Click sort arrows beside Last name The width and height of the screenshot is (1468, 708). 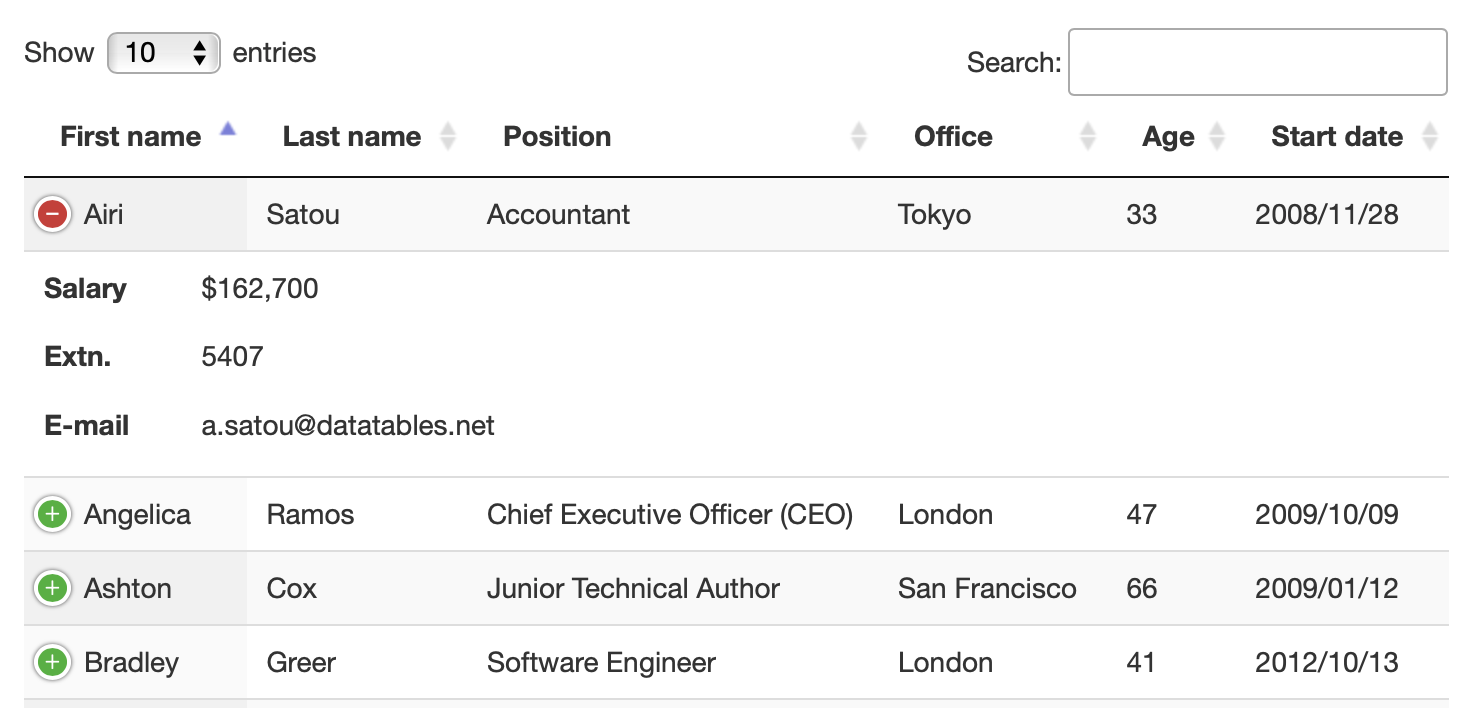click(448, 137)
